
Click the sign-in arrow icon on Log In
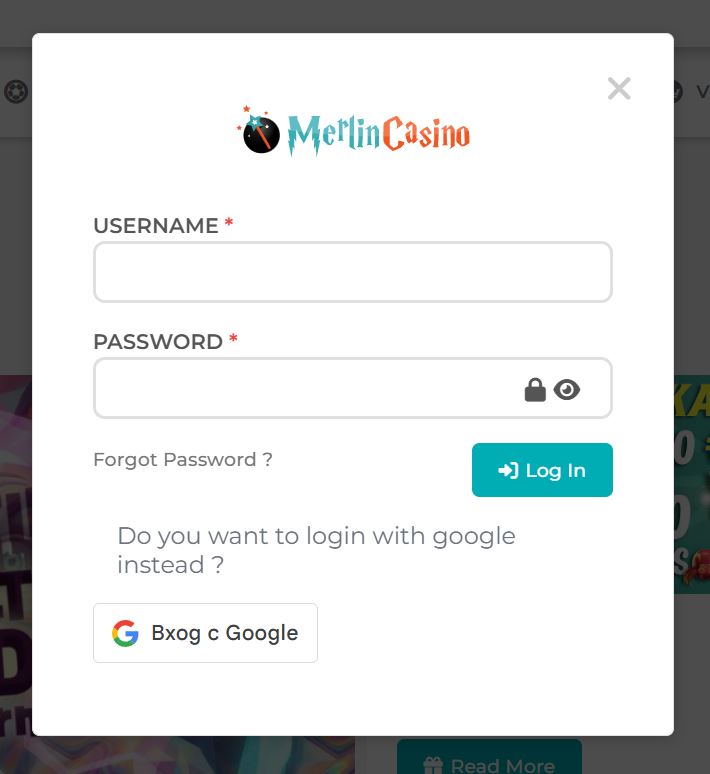point(508,471)
